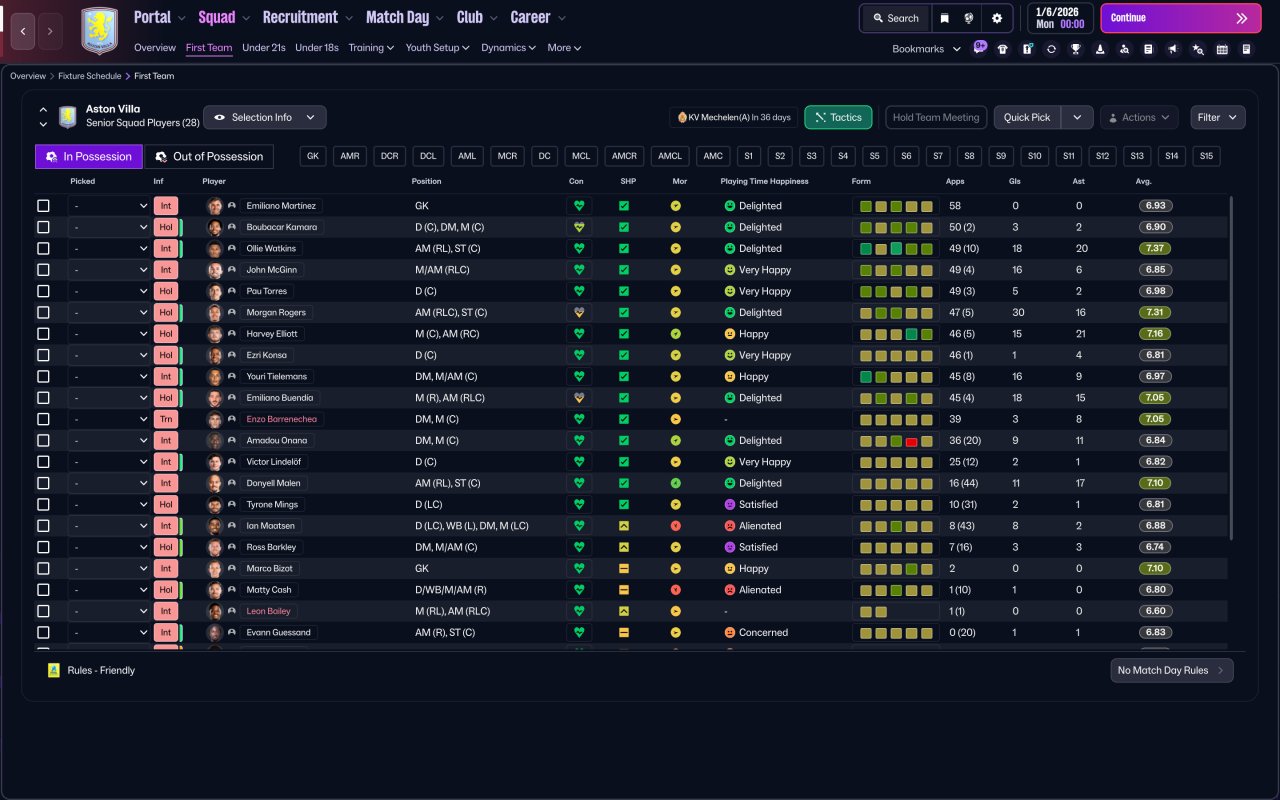Open the Recruitment menu

click(308, 17)
